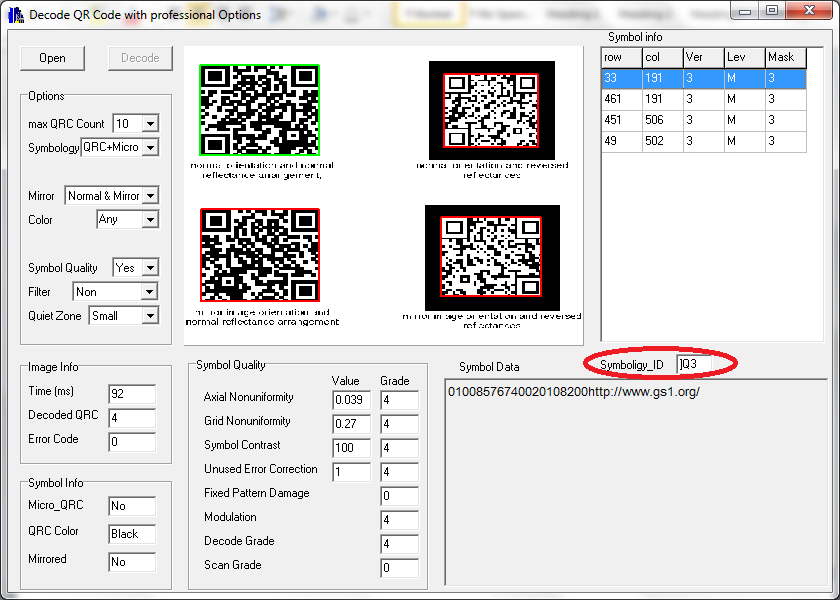Image resolution: width=840 pixels, height=600 pixels.
Task: Click the Grid Nonuniformity grade field
Action: [x=399, y=424]
